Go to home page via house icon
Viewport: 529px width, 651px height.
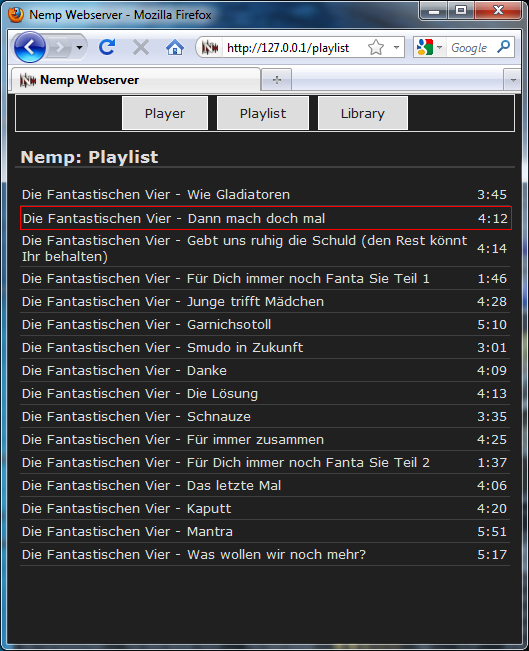pyautogui.click(x=175, y=47)
